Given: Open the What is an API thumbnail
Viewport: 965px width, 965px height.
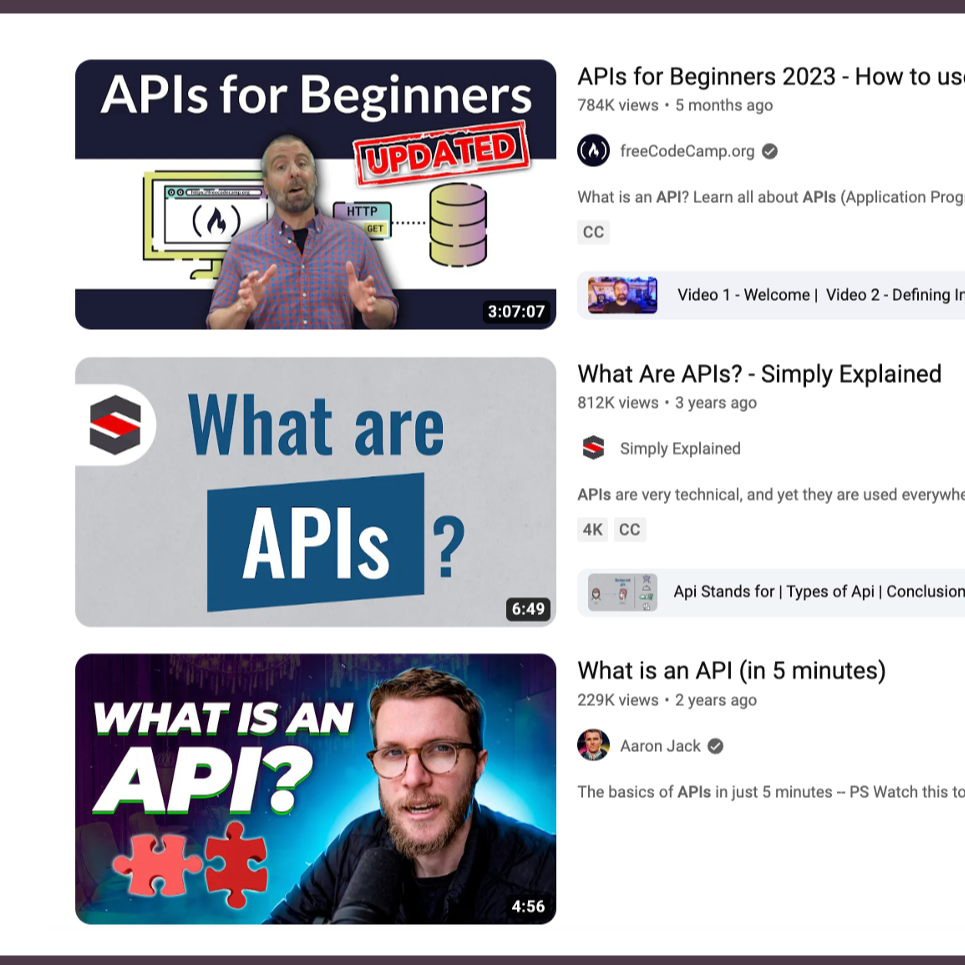Looking at the screenshot, I should (x=316, y=791).
